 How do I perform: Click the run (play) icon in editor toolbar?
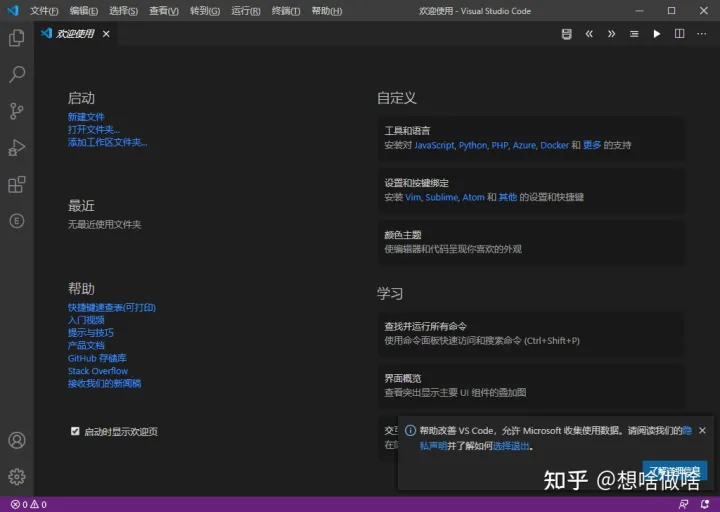coord(657,34)
